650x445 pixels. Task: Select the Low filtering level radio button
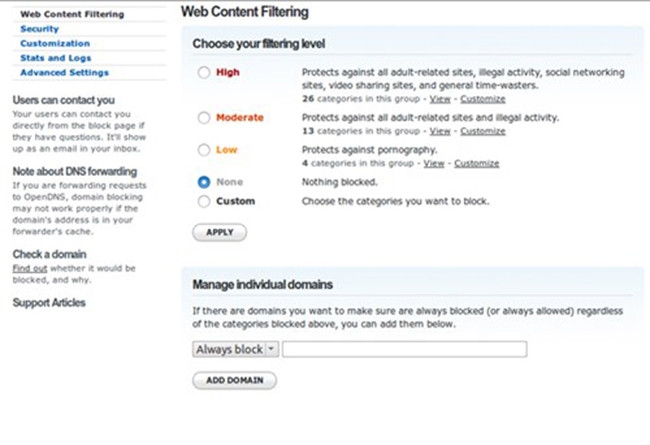(205, 150)
